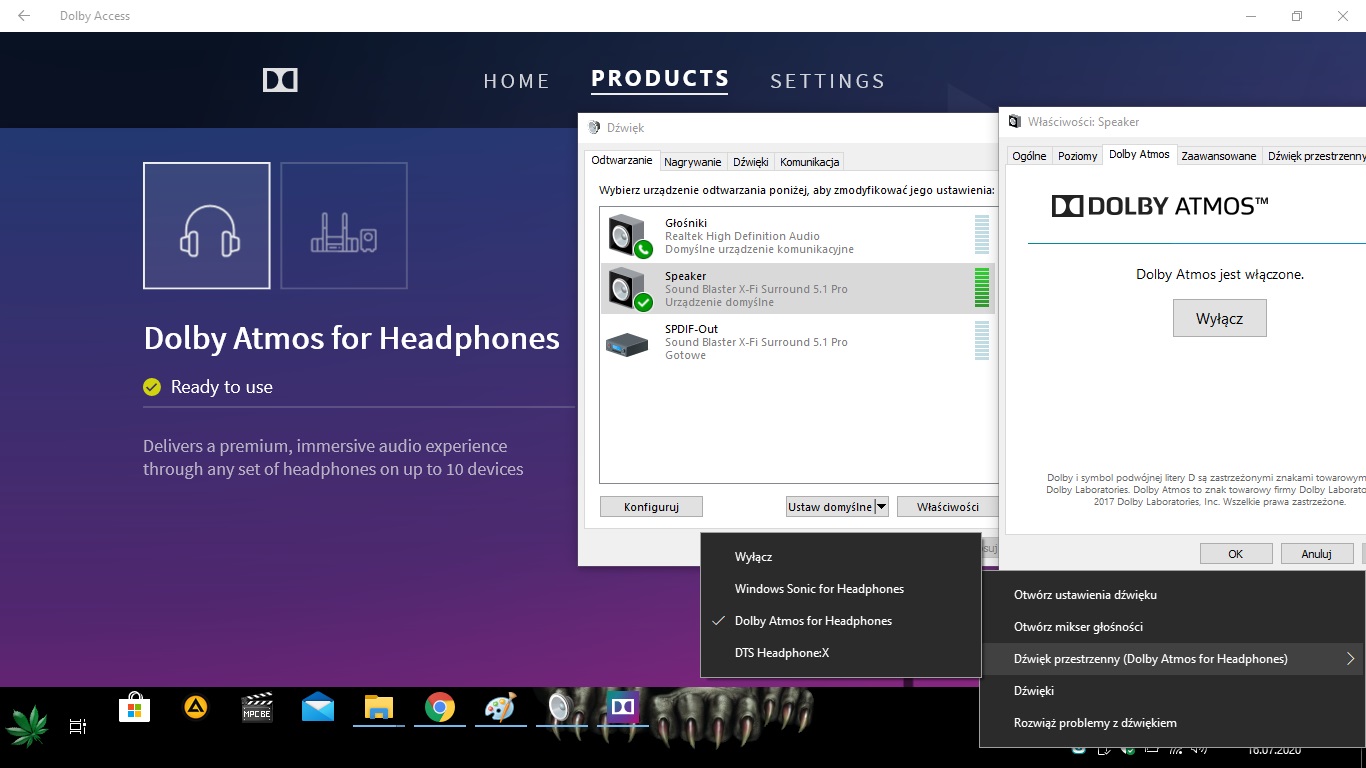This screenshot has width=1366, height=768.
Task: Open the Dźwięk przestrzenny tab in Speaker properties
Action: point(1314,156)
